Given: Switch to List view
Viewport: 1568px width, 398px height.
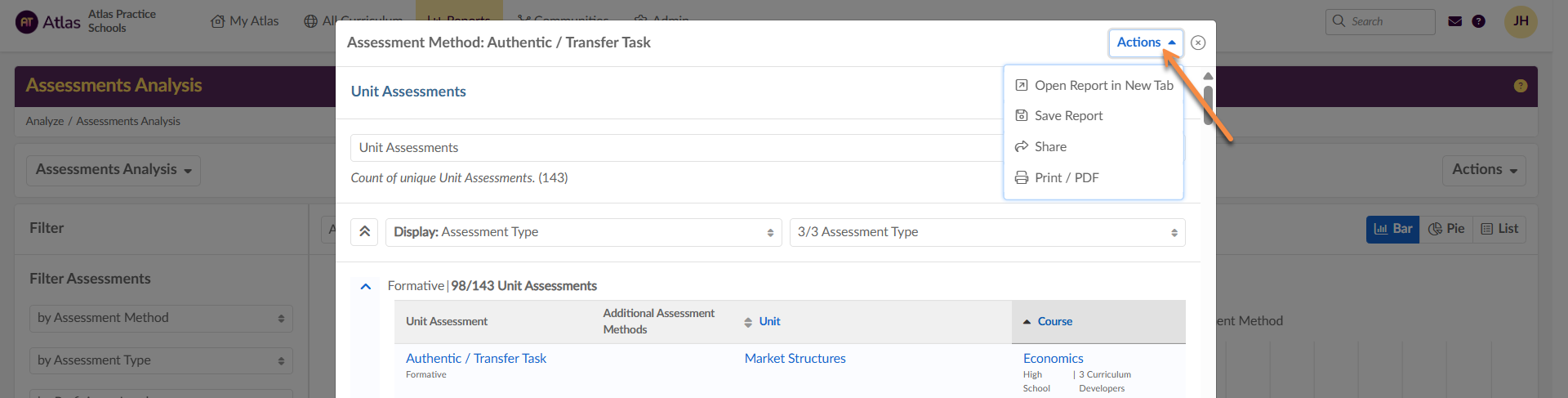Looking at the screenshot, I should point(1499,229).
